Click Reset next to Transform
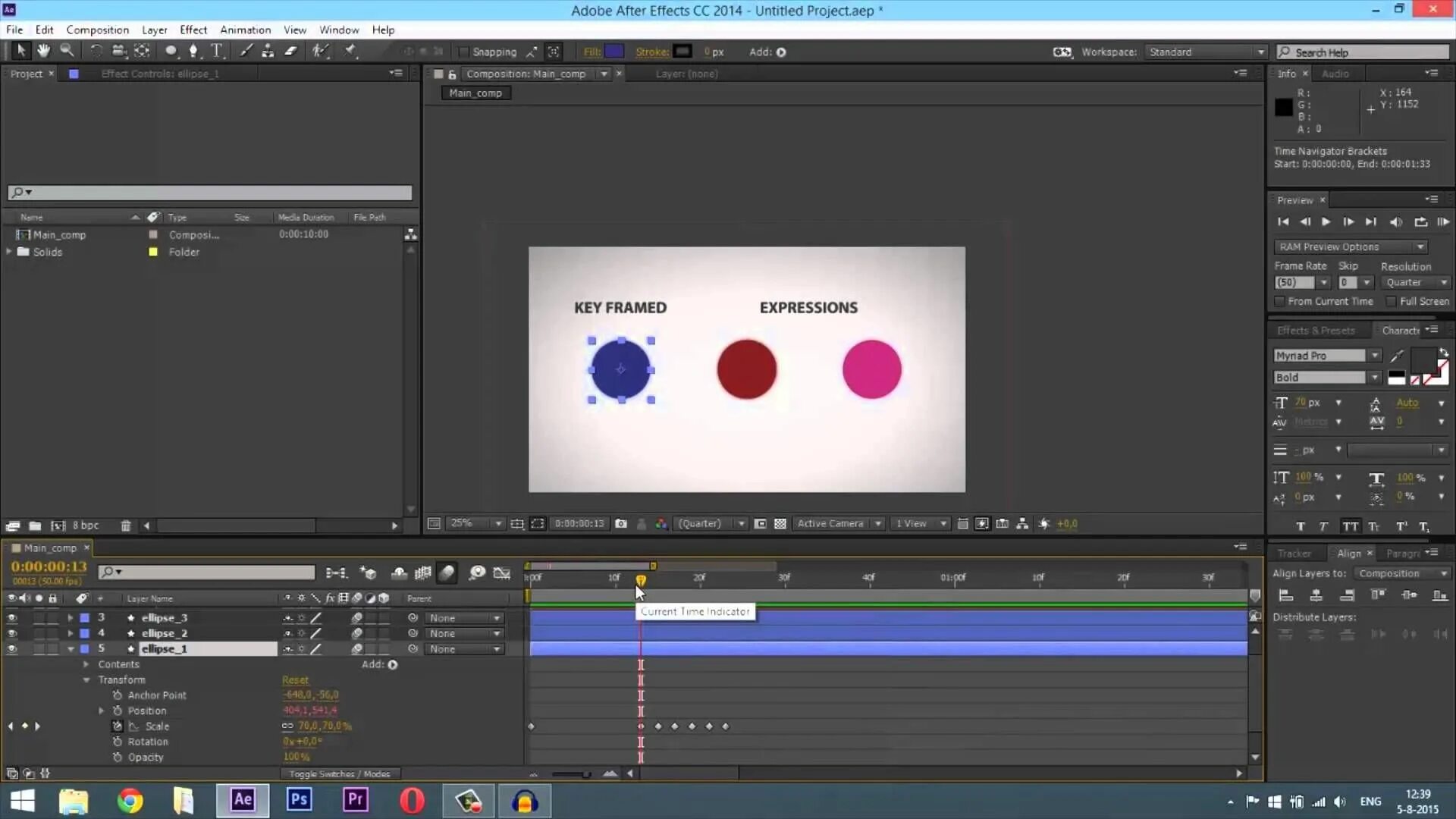Viewport: 1456px width, 819px height. click(295, 680)
